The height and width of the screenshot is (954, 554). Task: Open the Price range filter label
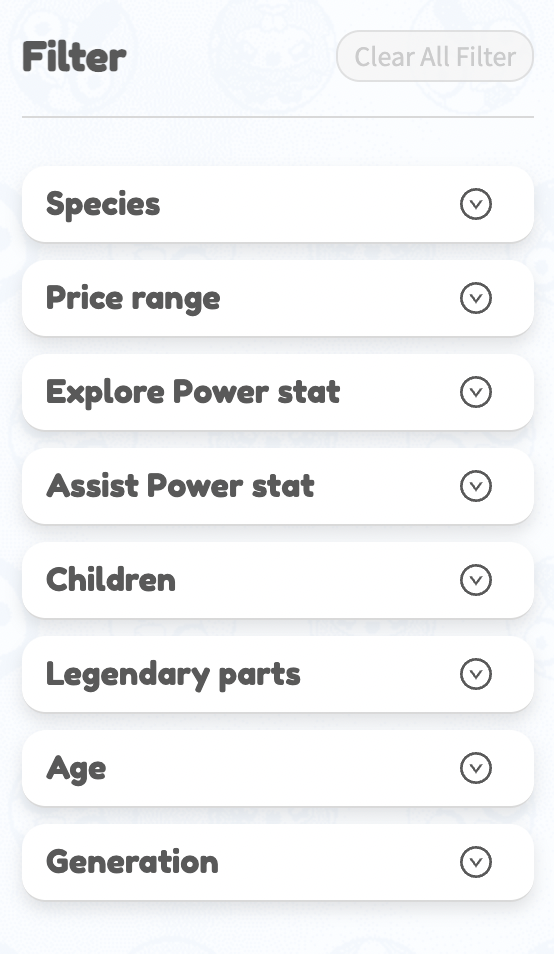pos(133,299)
